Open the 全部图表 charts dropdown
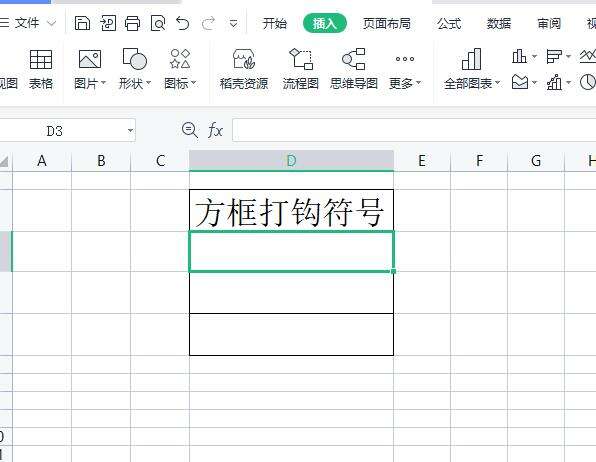This screenshot has height=462, width=596. tap(472, 69)
